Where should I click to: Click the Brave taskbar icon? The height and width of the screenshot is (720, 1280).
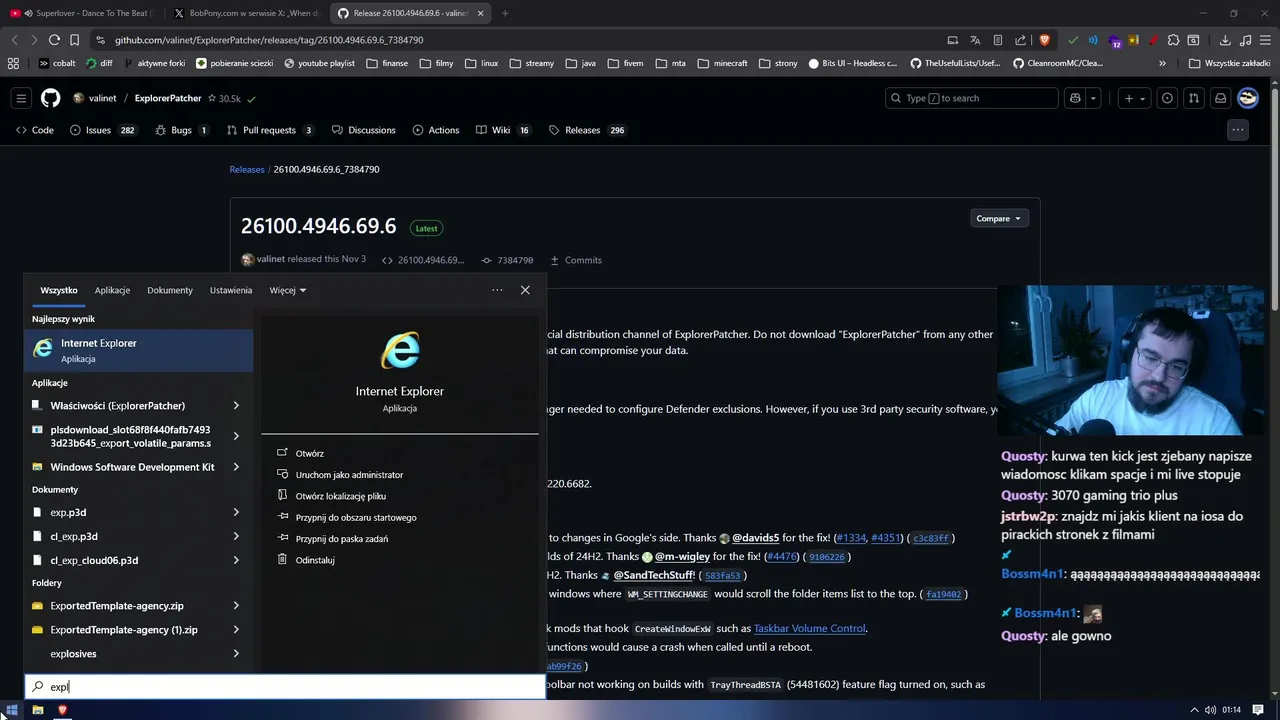62,710
